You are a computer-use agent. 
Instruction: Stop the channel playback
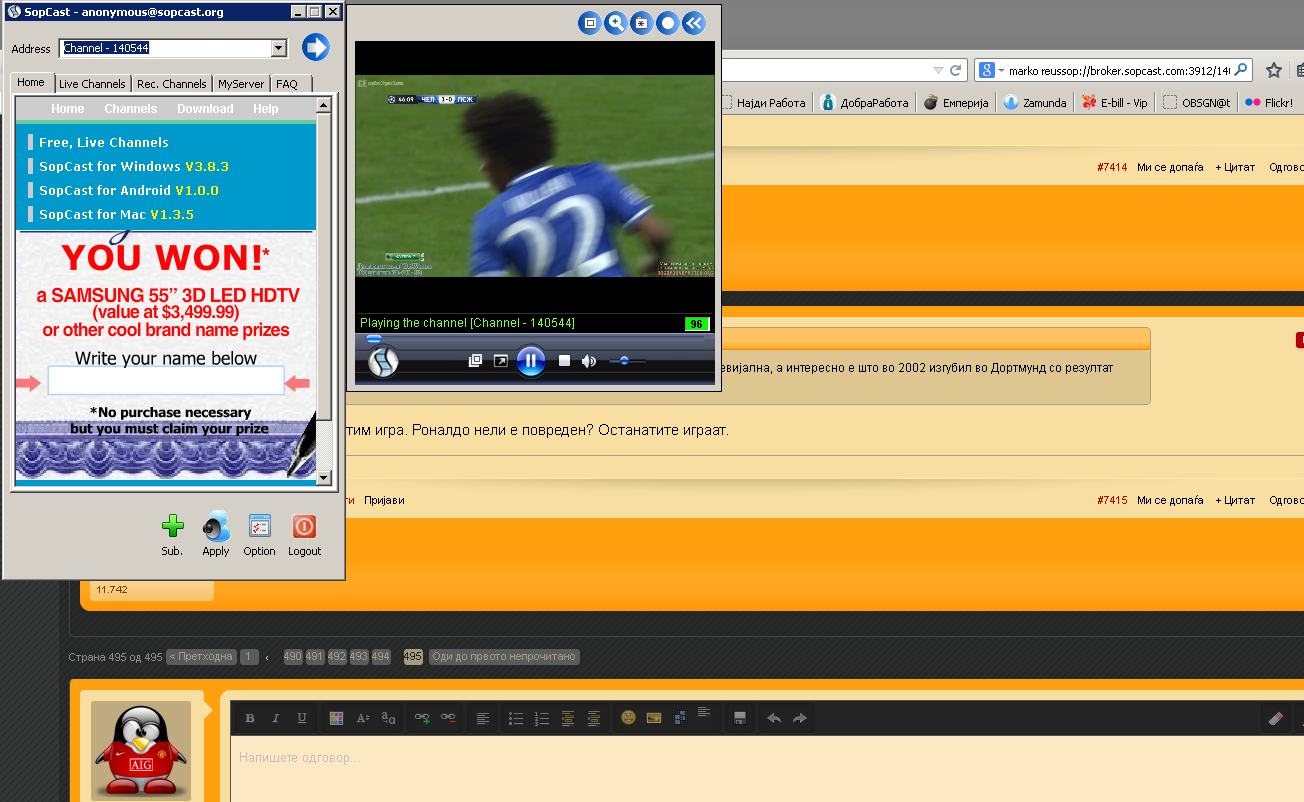coord(564,361)
